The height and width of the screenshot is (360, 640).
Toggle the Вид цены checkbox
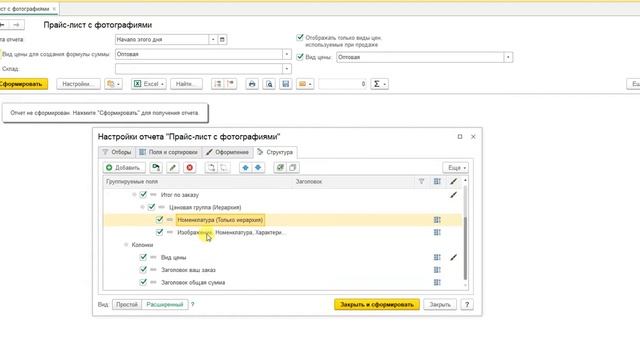tap(300, 57)
